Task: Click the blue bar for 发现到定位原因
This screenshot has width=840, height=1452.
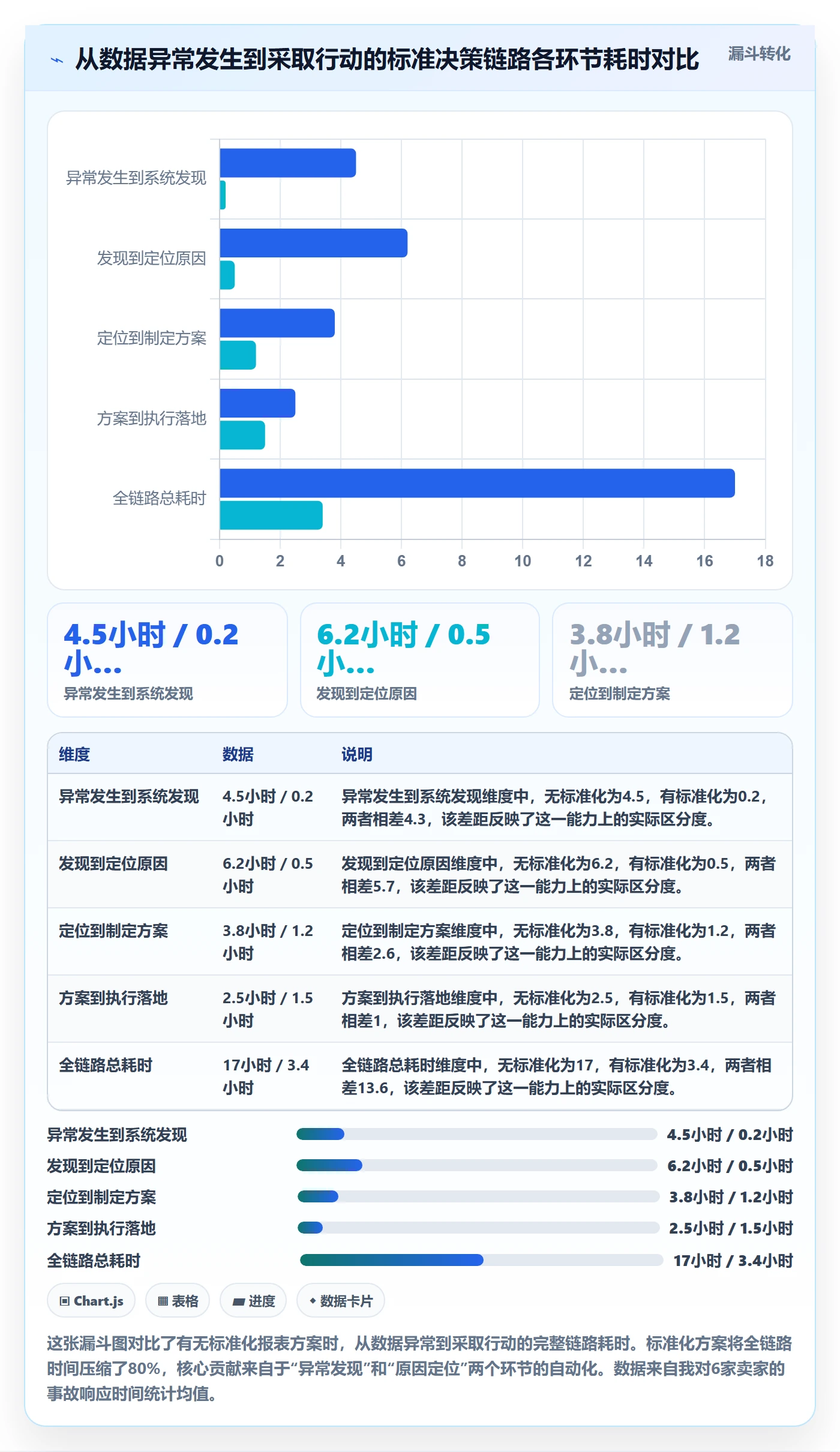Action: [314, 243]
